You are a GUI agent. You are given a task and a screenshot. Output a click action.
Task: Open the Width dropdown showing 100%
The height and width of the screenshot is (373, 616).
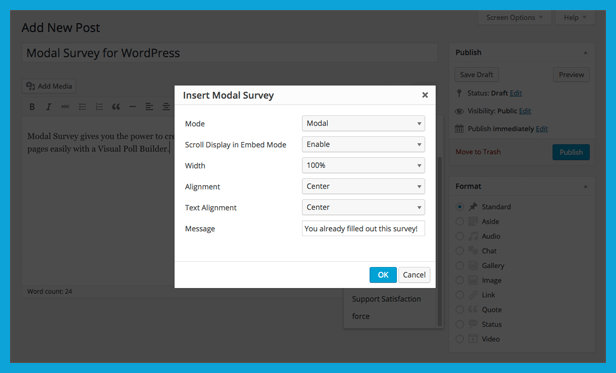point(363,165)
